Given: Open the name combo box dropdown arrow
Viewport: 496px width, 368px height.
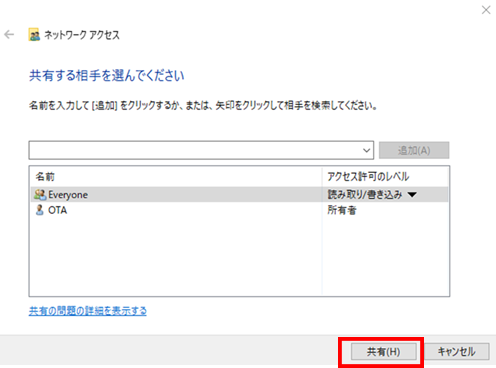Looking at the screenshot, I should click(x=366, y=150).
